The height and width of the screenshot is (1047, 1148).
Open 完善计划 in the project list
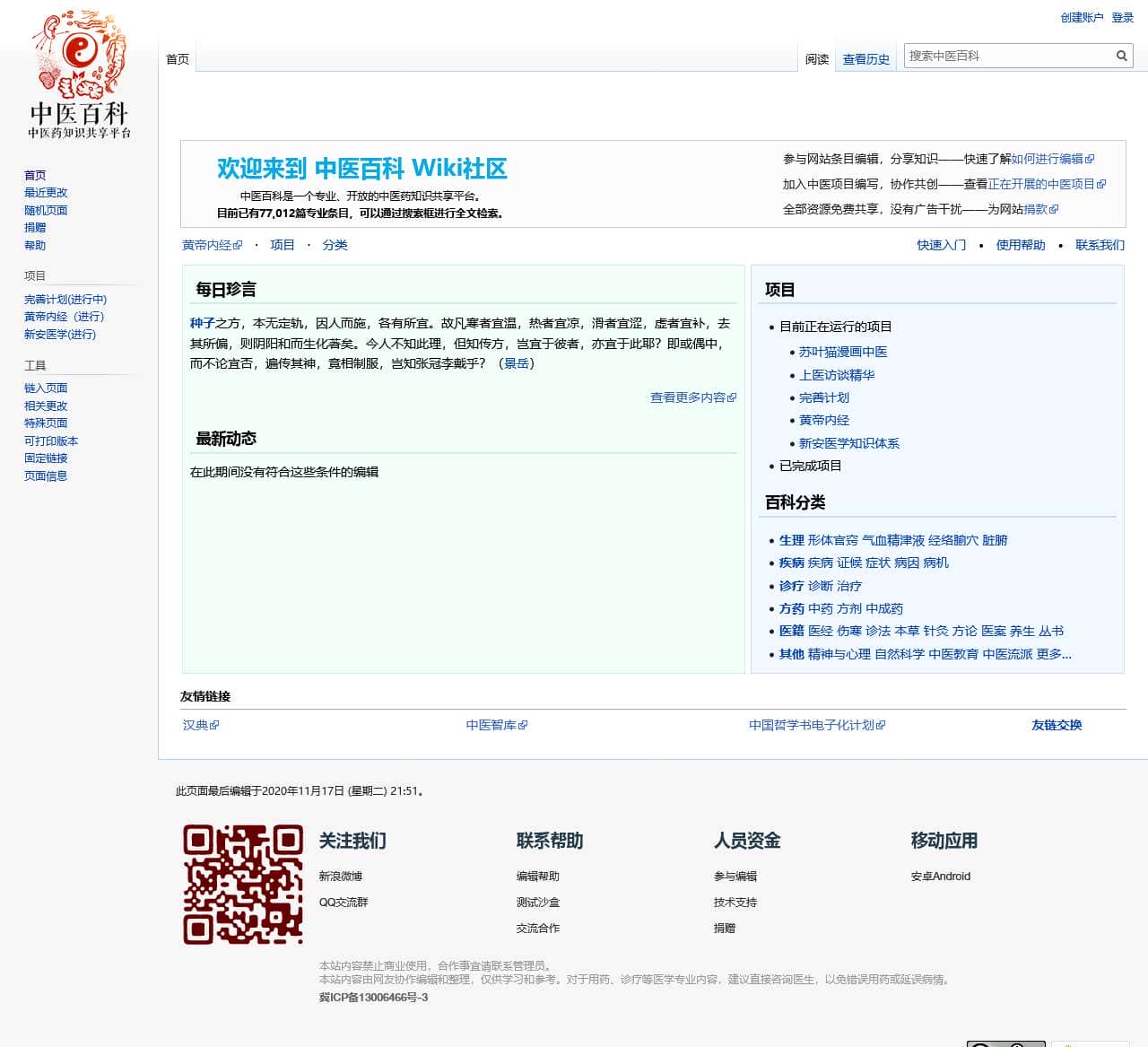pyautogui.click(x=824, y=397)
